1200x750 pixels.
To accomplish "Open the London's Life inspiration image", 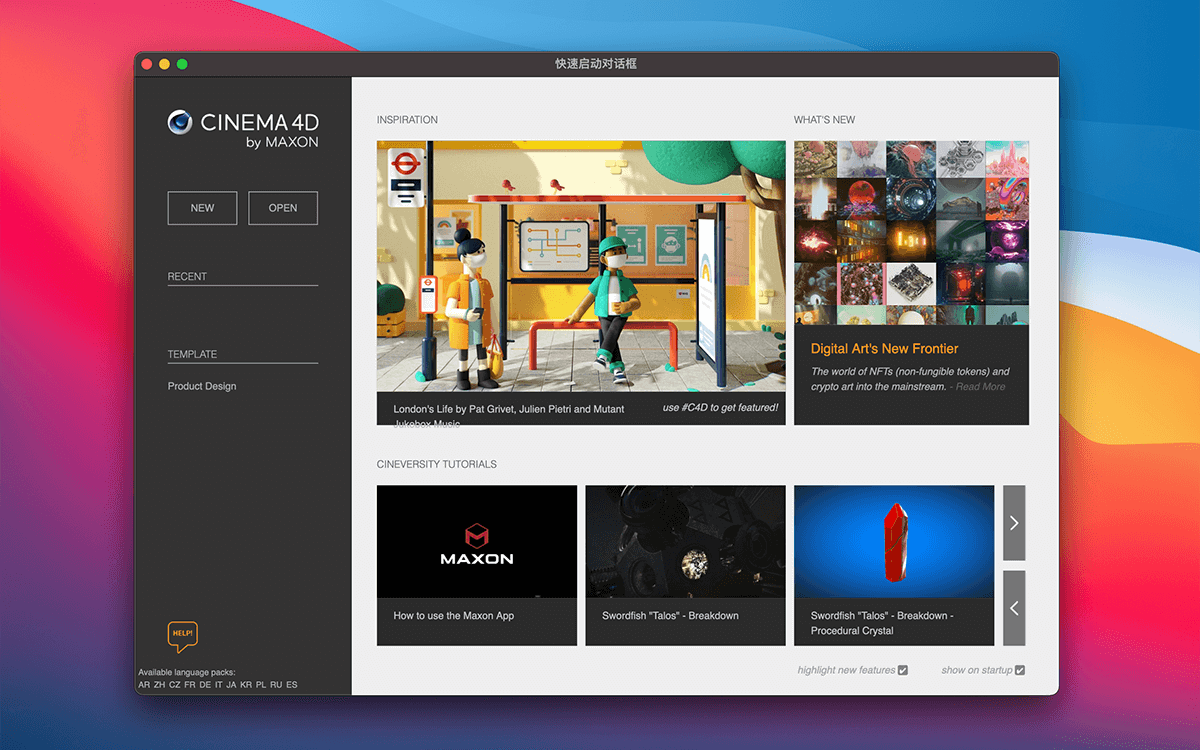I will [x=581, y=266].
